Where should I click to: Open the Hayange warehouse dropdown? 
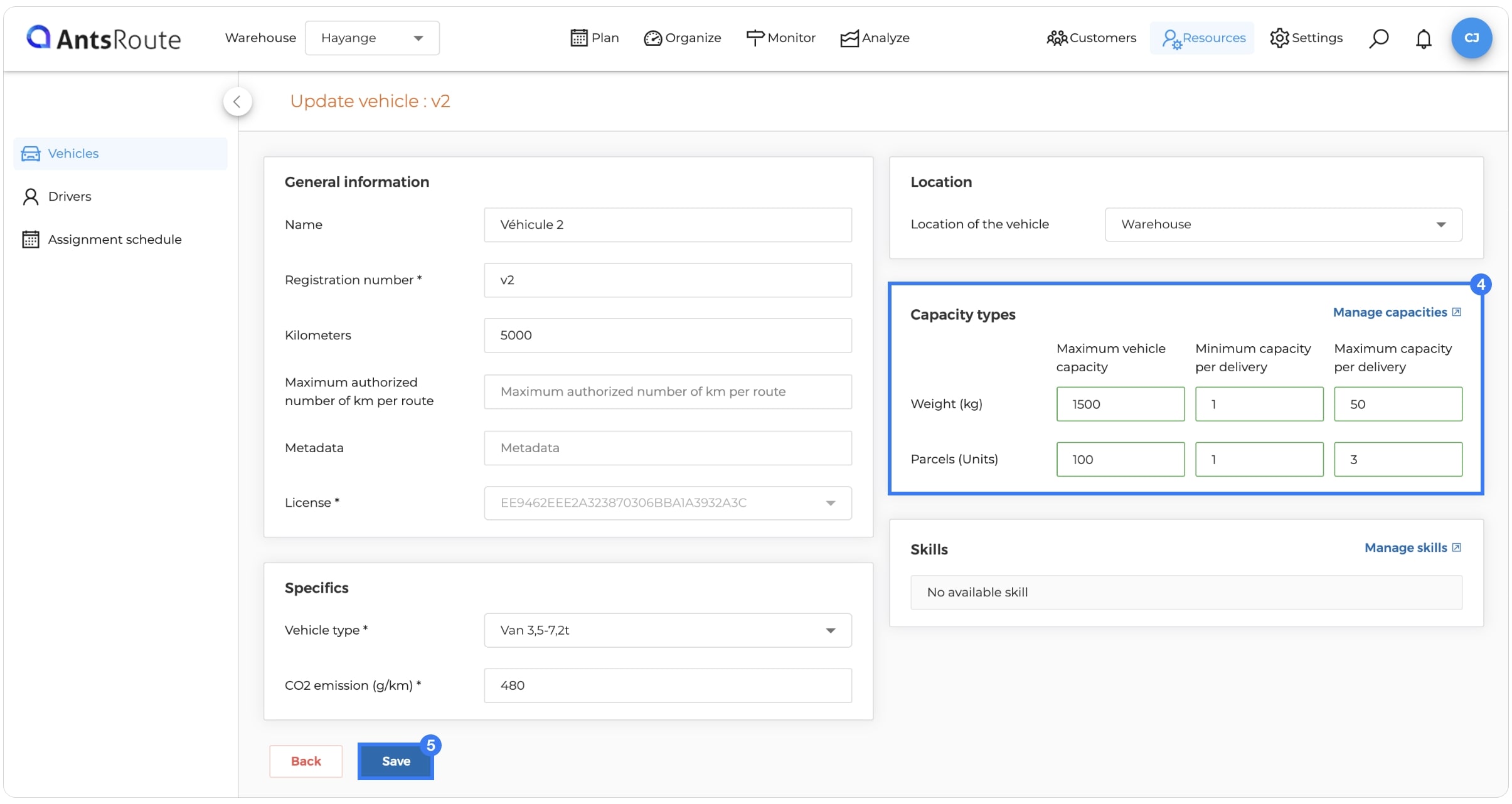tap(372, 38)
